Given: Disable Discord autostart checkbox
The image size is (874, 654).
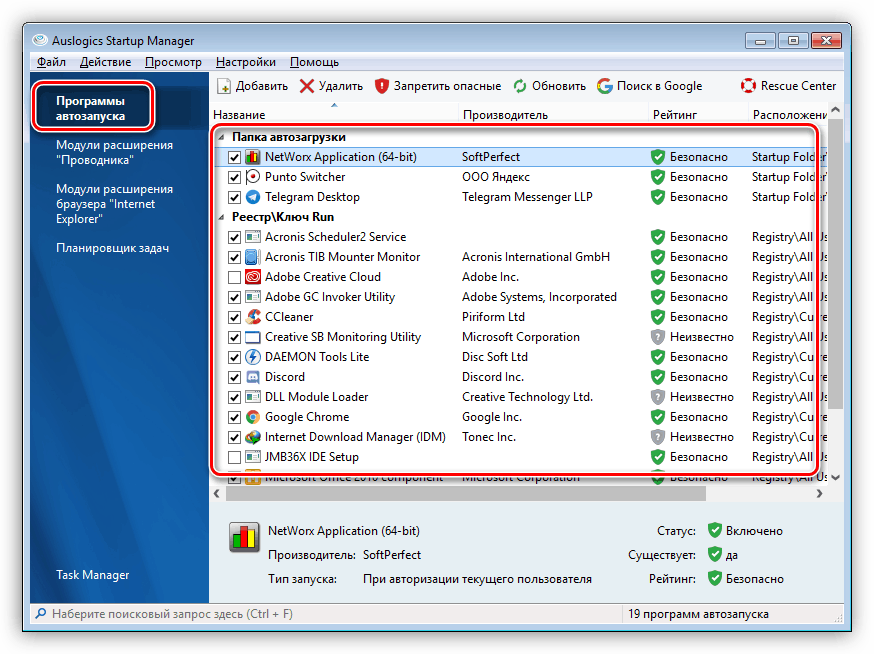Looking at the screenshot, I should (235, 377).
